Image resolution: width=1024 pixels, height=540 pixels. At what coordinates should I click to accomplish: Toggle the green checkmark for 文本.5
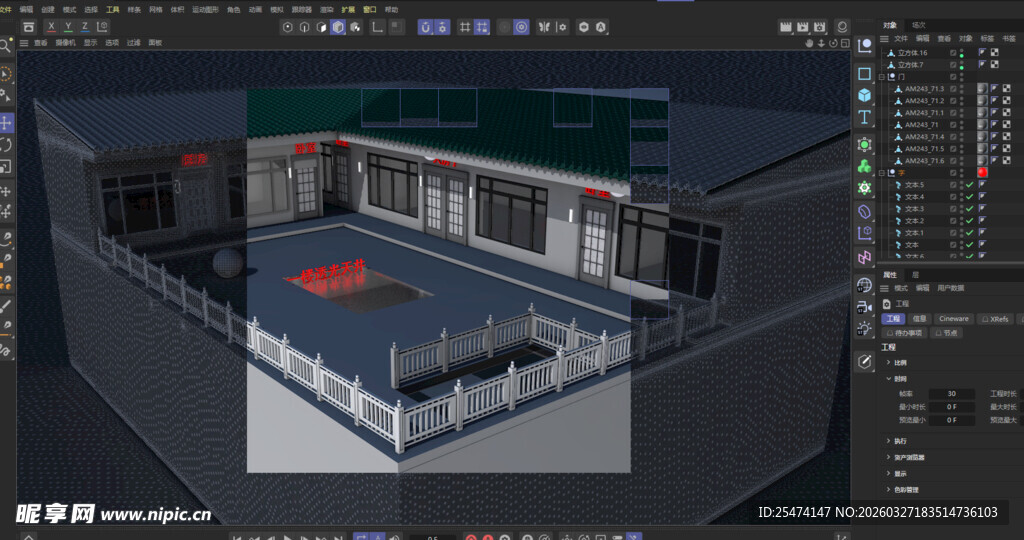click(x=968, y=185)
